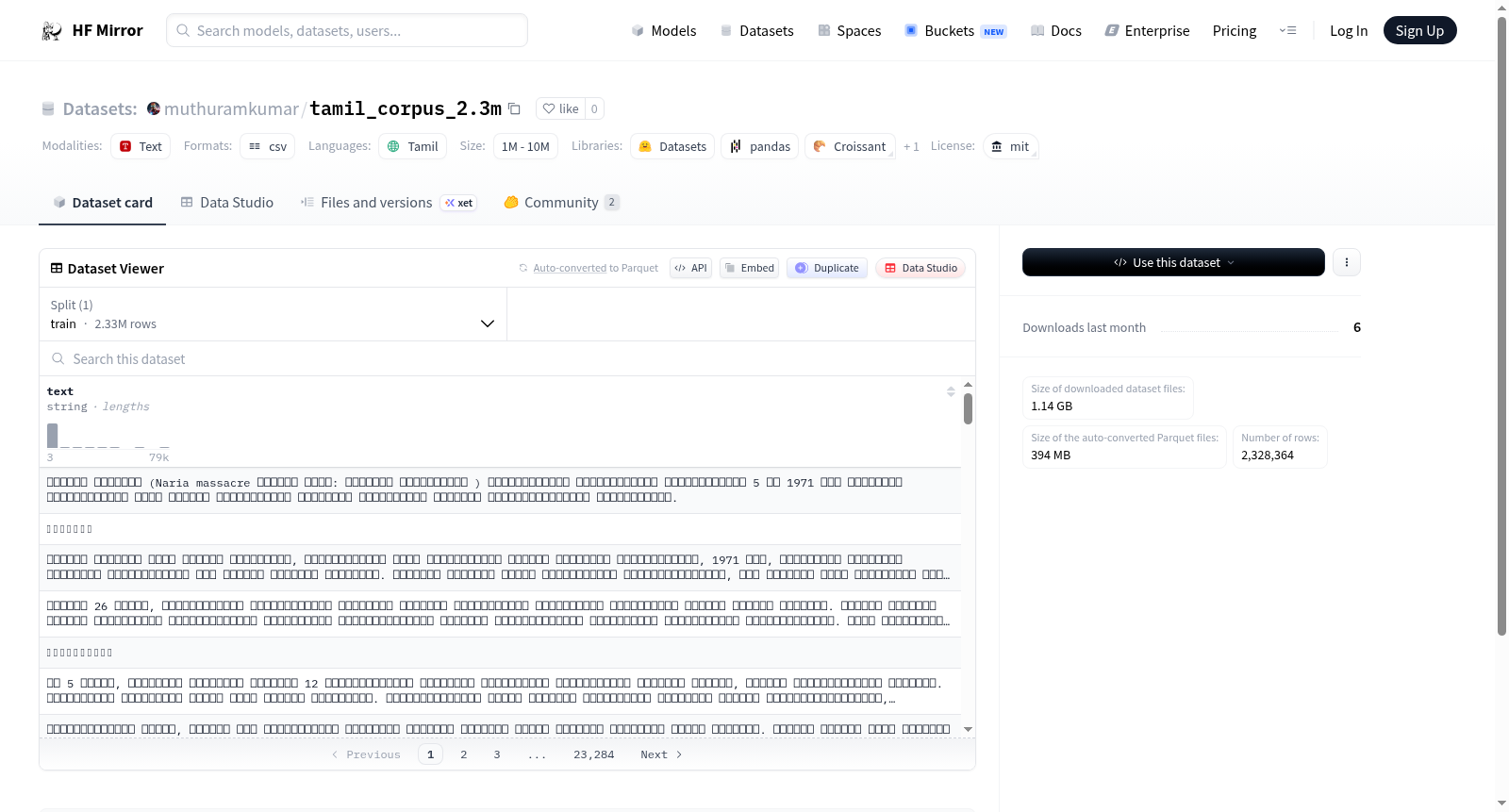1509x812 pixels.
Task: Select the pandas library tag
Action: (760, 146)
